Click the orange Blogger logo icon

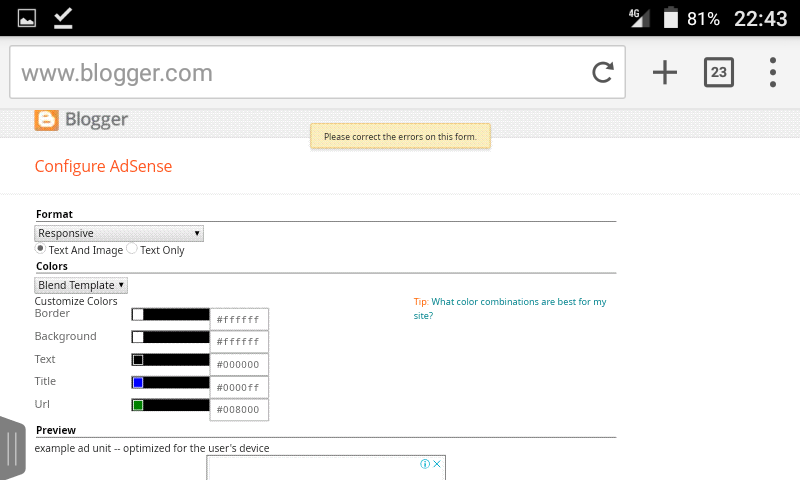pos(46,120)
